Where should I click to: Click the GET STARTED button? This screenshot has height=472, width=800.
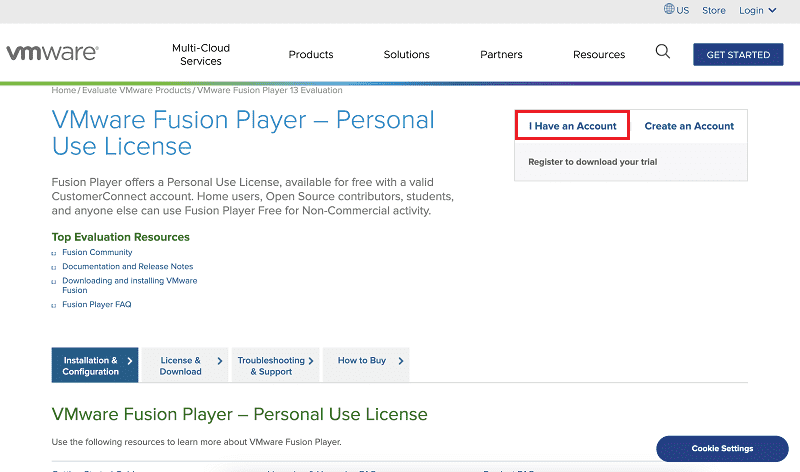(x=738, y=55)
